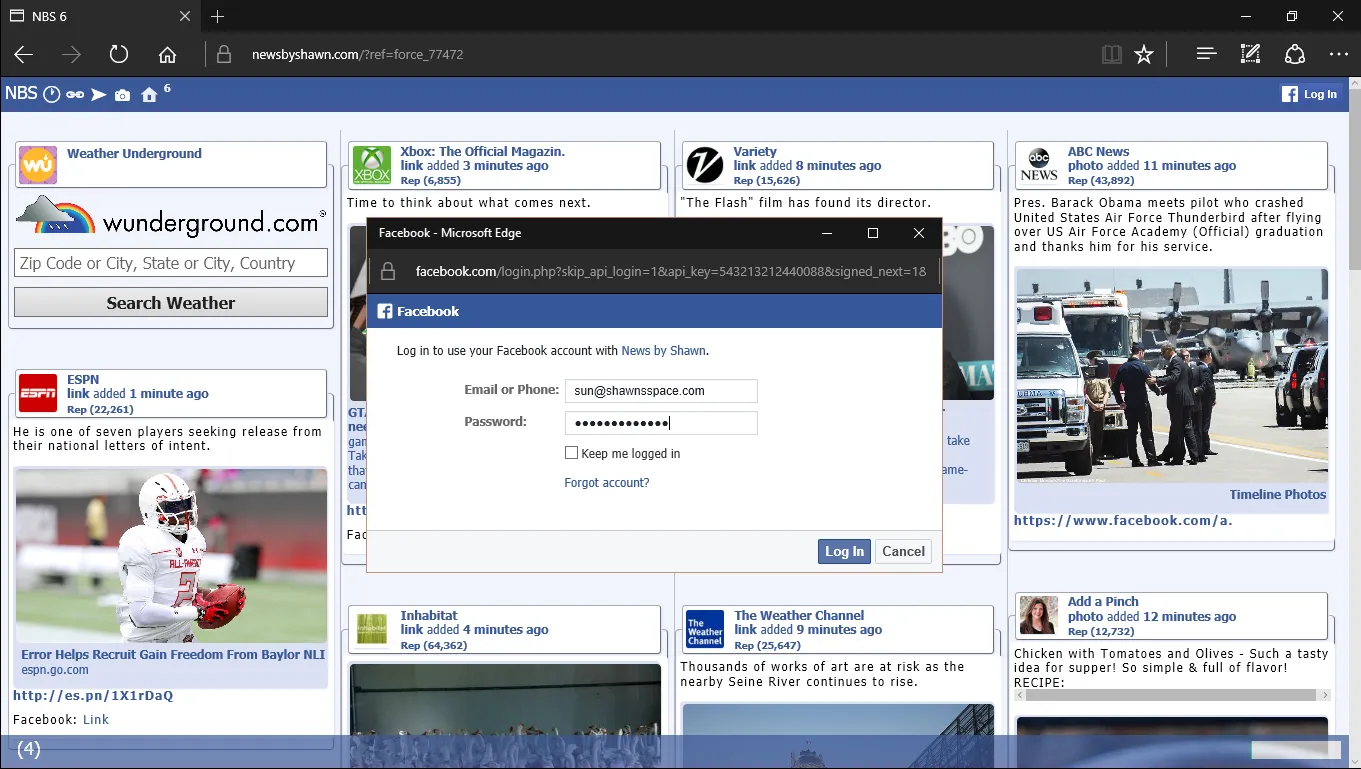Viewport: 1361px width, 769px height.
Task: Click the Search Weather button
Action: pyautogui.click(x=171, y=303)
